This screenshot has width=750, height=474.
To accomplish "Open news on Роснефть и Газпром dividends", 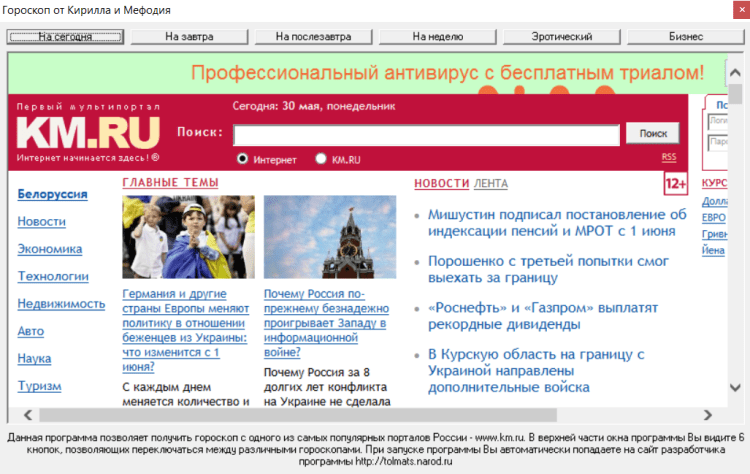I will pos(543,316).
